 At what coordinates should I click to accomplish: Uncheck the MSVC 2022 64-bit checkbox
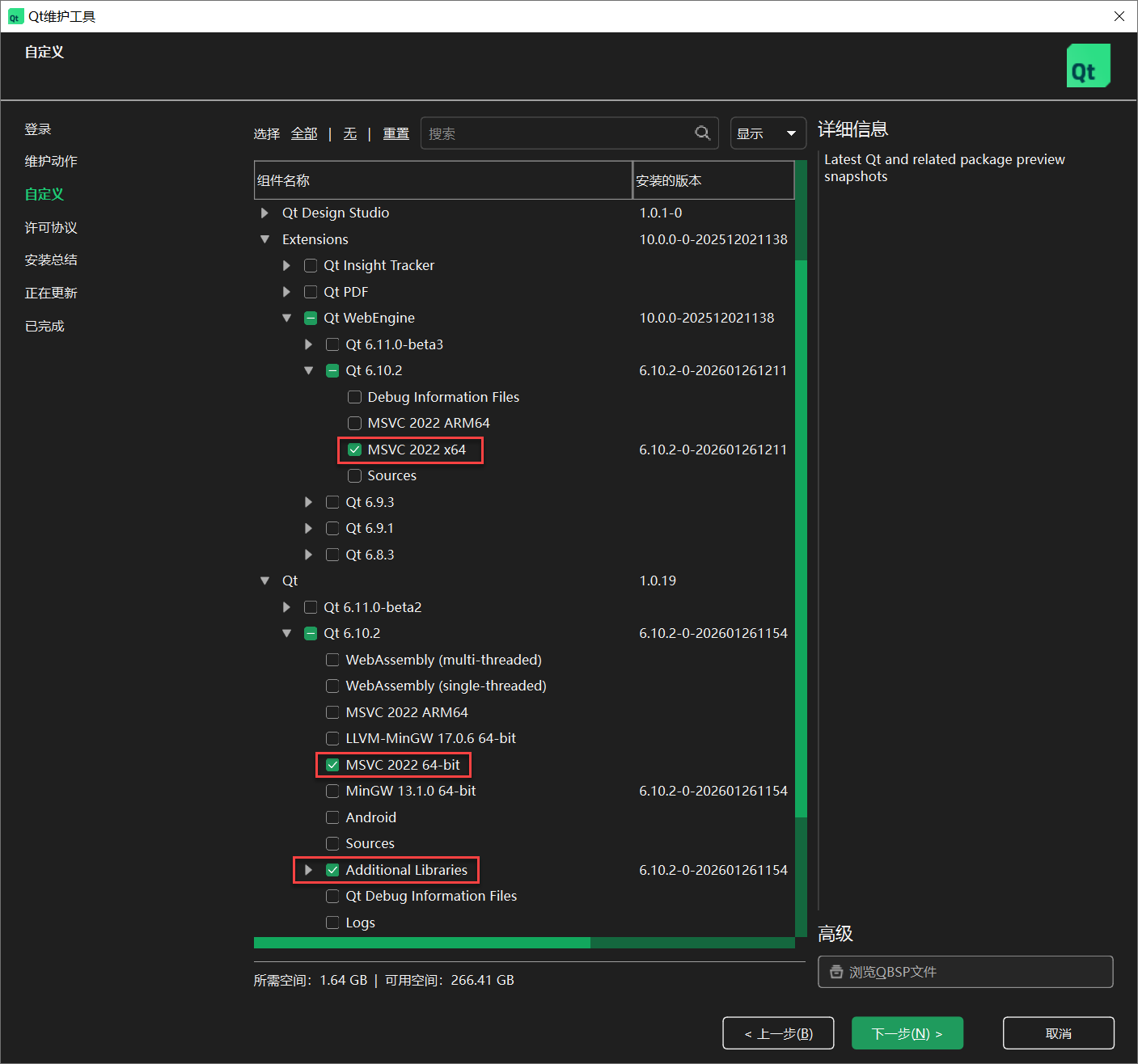[x=332, y=765]
